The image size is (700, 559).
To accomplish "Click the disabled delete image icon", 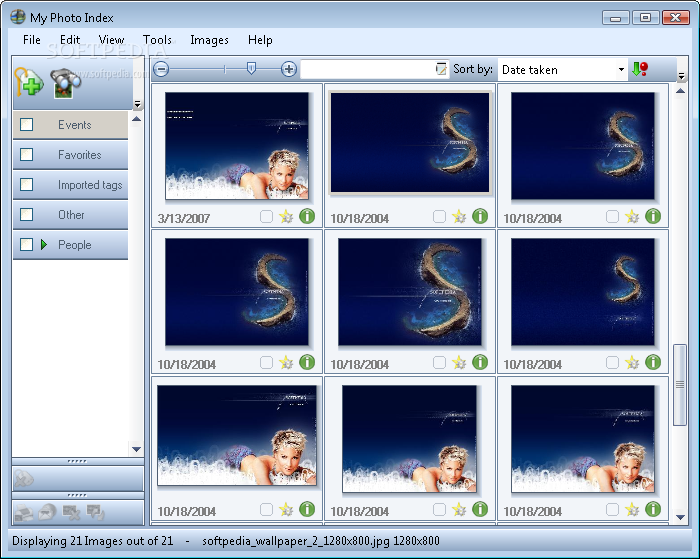I will 71,513.
